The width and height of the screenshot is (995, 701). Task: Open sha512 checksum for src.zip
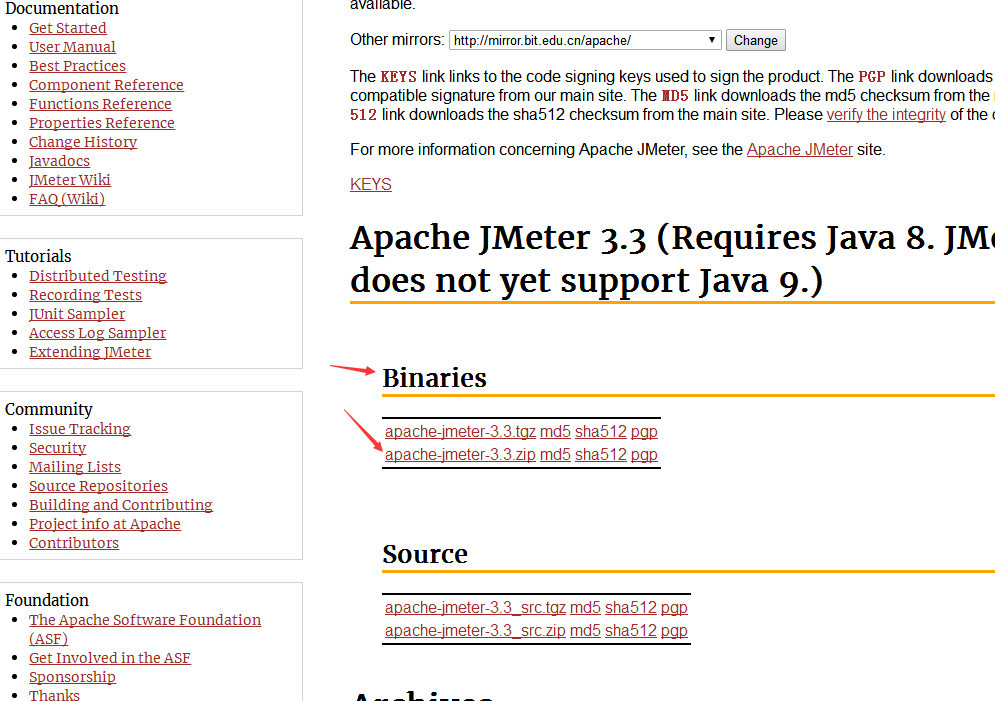[631, 631]
